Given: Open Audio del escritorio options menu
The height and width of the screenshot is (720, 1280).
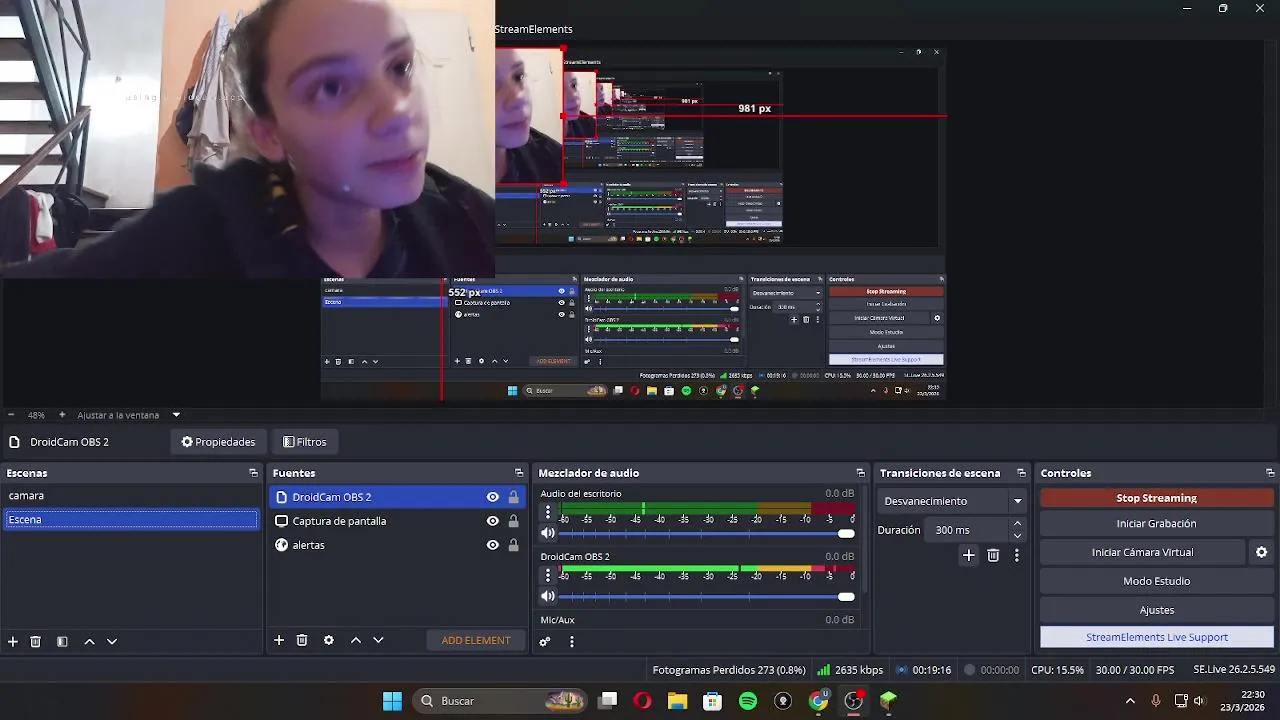Looking at the screenshot, I should coord(547,512).
